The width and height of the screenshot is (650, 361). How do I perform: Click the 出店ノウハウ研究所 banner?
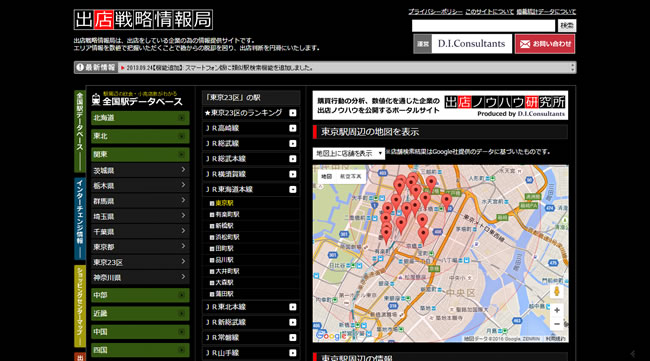point(440,105)
